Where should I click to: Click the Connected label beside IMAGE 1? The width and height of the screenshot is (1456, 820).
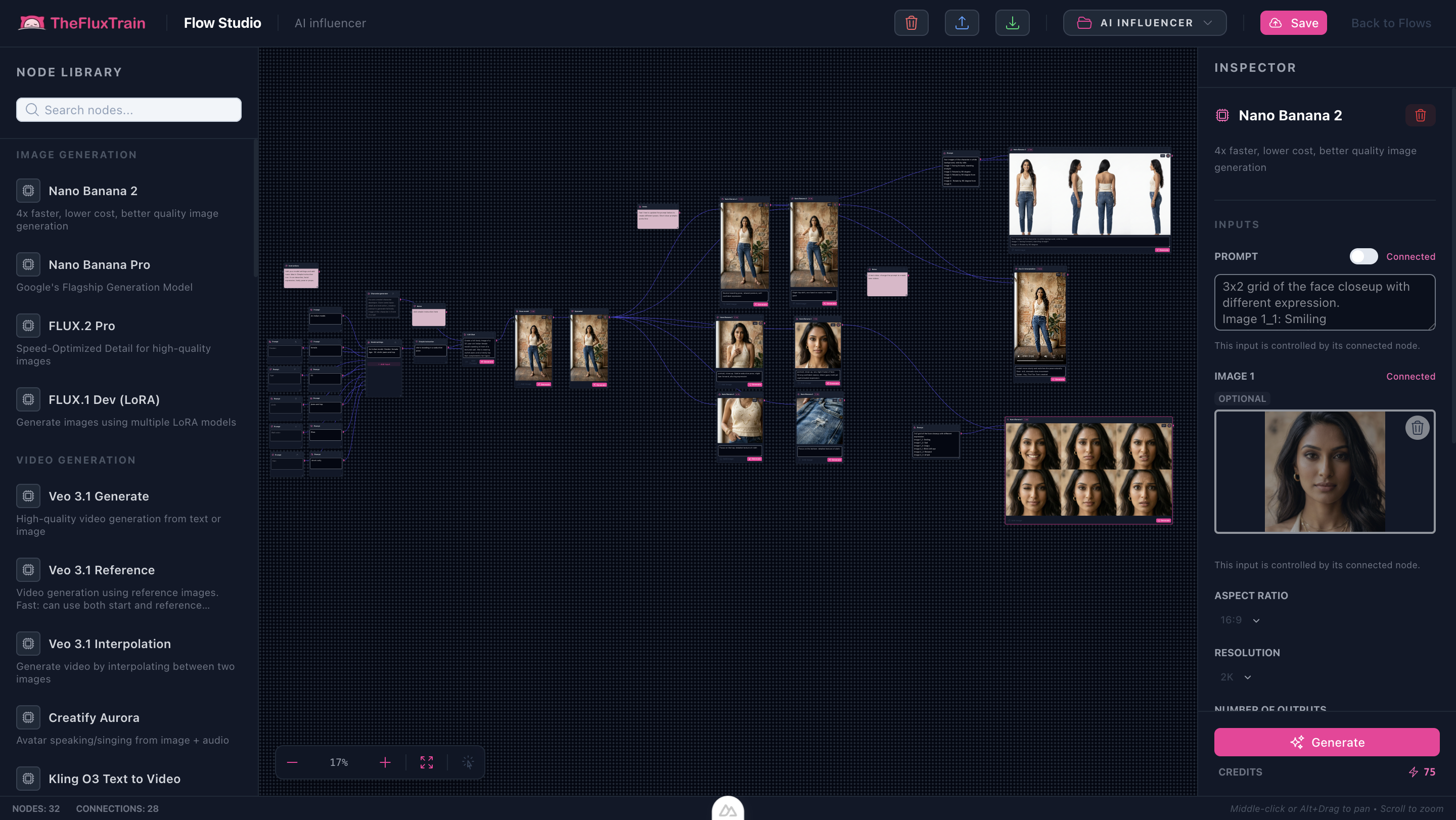(x=1410, y=376)
